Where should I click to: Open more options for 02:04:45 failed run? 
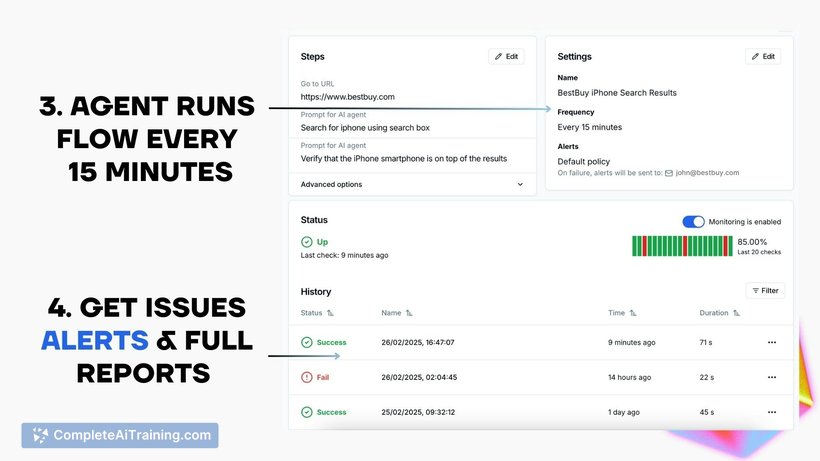pyautogui.click(x=772, y=377)
